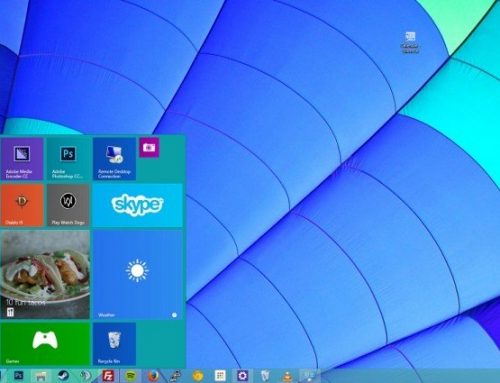Open the Remote Desktop Connection tile
500x383 pixels.
click(x=114, y=159)
